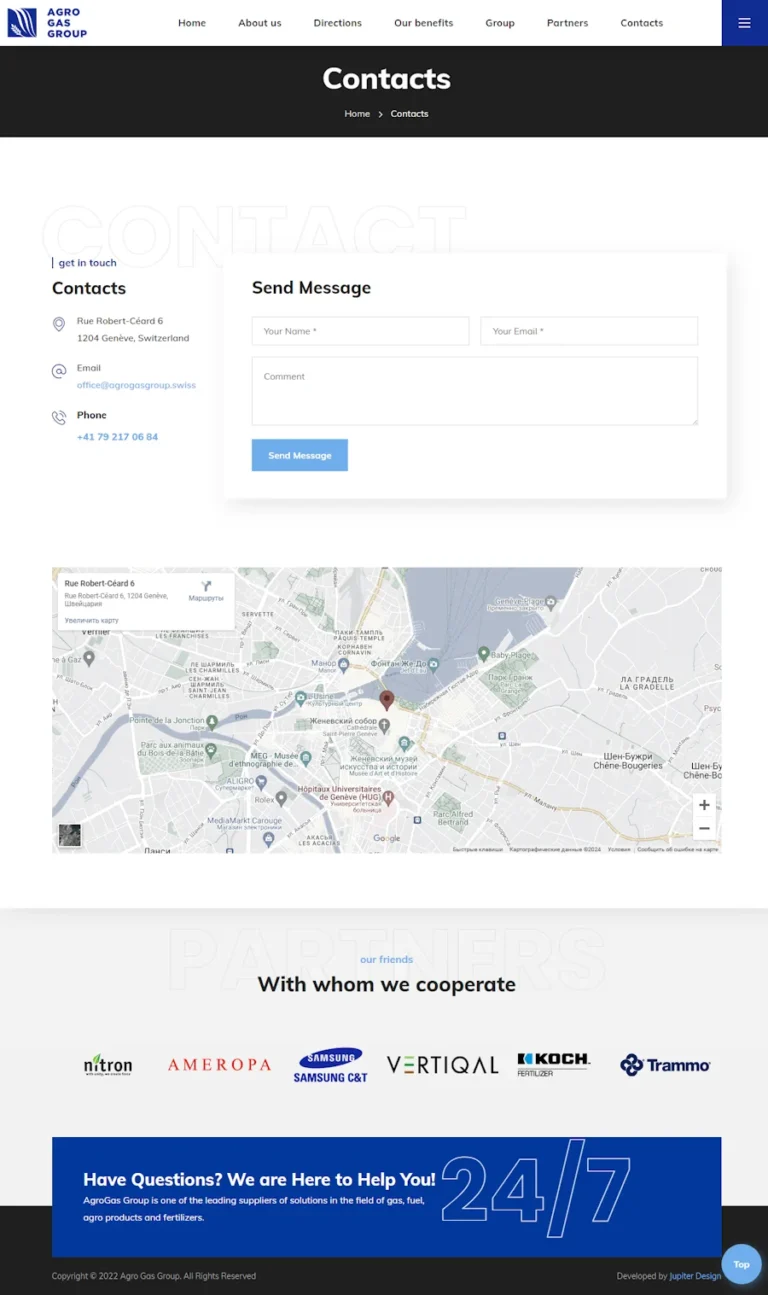The height and width of the screenshot is (1295, 768).
Task: Click the Jupiter Design developer link
Action: point(695,1276)
